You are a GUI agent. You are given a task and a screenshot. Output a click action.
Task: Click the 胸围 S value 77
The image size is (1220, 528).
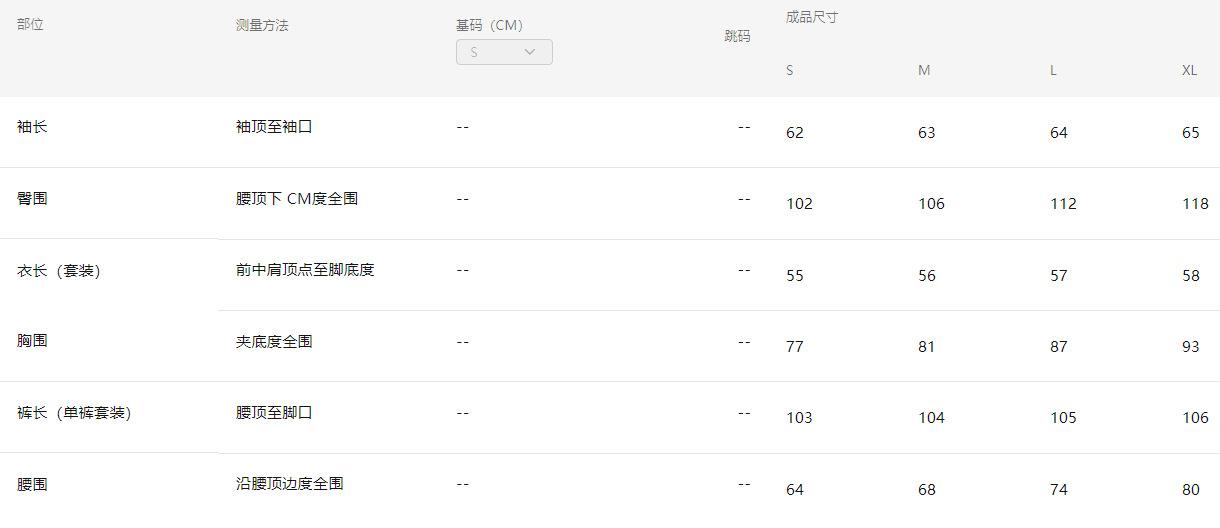coord(795,347)
